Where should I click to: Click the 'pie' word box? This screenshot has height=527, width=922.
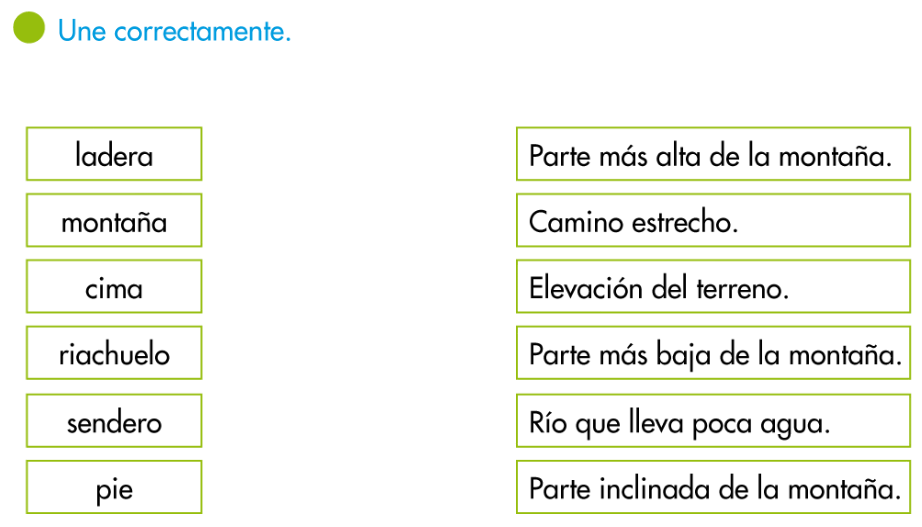(x=114, y=488)
